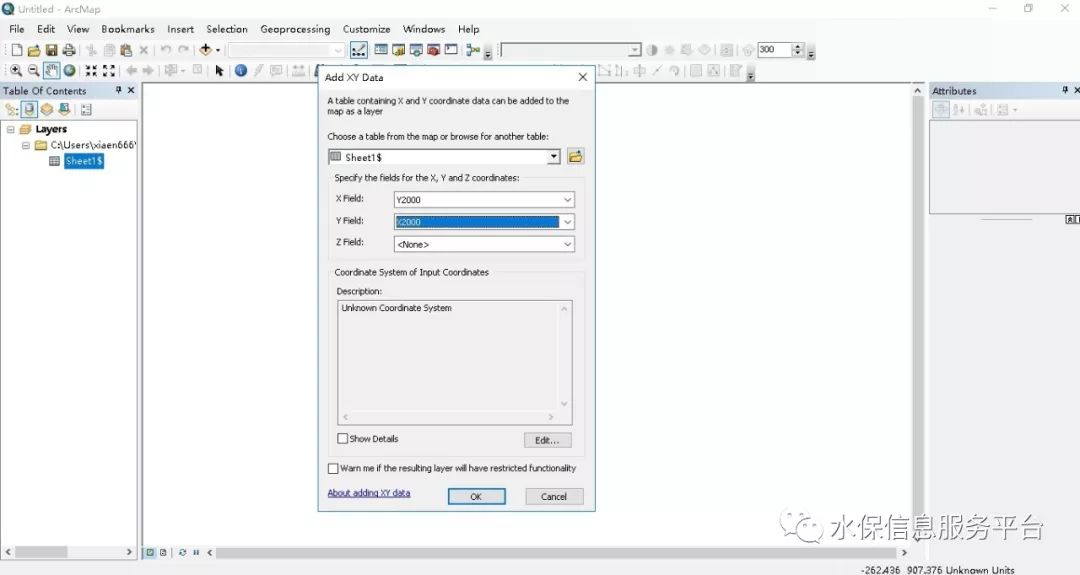Increase the 300 value with spinner

pyautogui.click(x=798, y=47)
